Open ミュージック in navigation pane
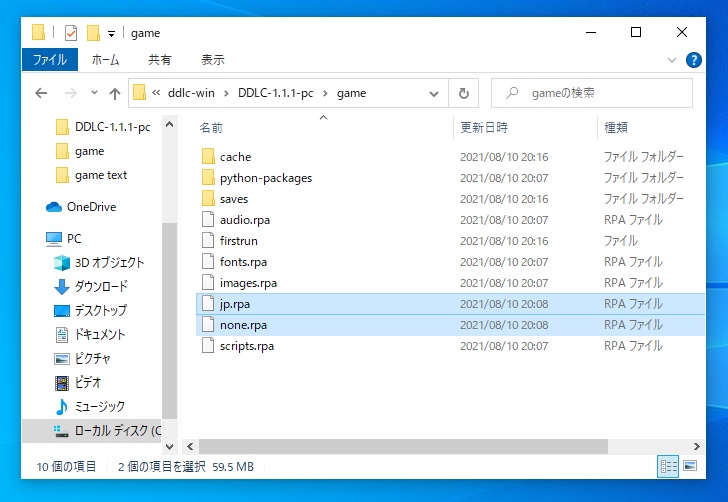The width and height of the screenshot is (728, 502). [90, 407]
